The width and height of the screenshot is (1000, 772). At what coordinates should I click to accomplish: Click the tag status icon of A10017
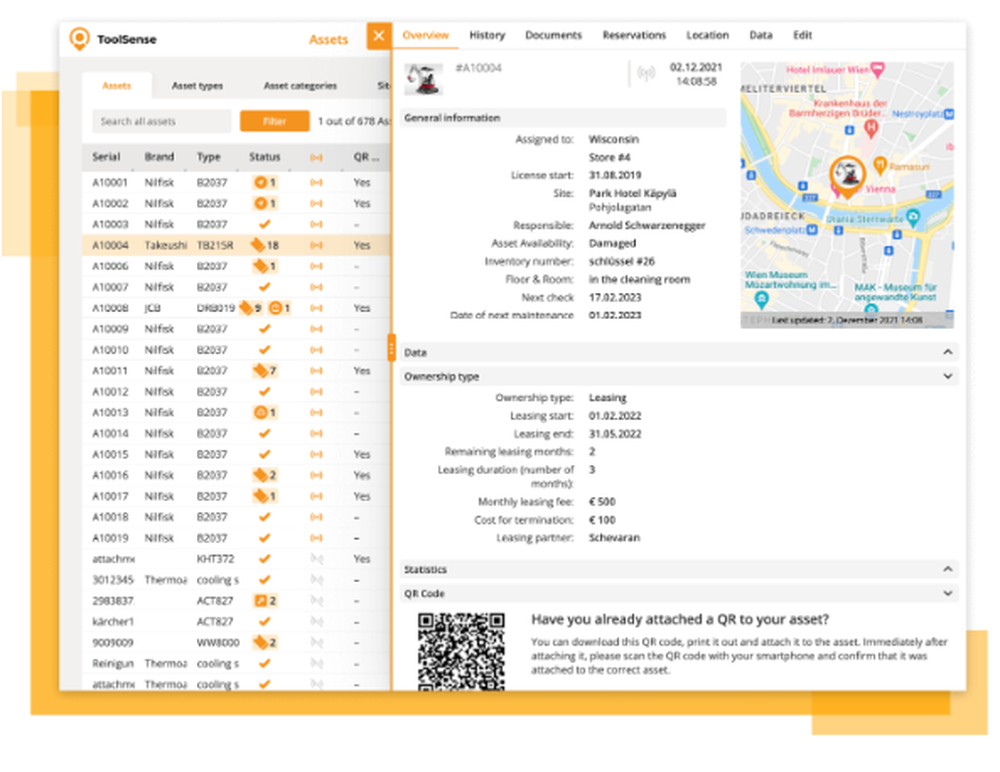pyautogui.click(x=260, y=496)
